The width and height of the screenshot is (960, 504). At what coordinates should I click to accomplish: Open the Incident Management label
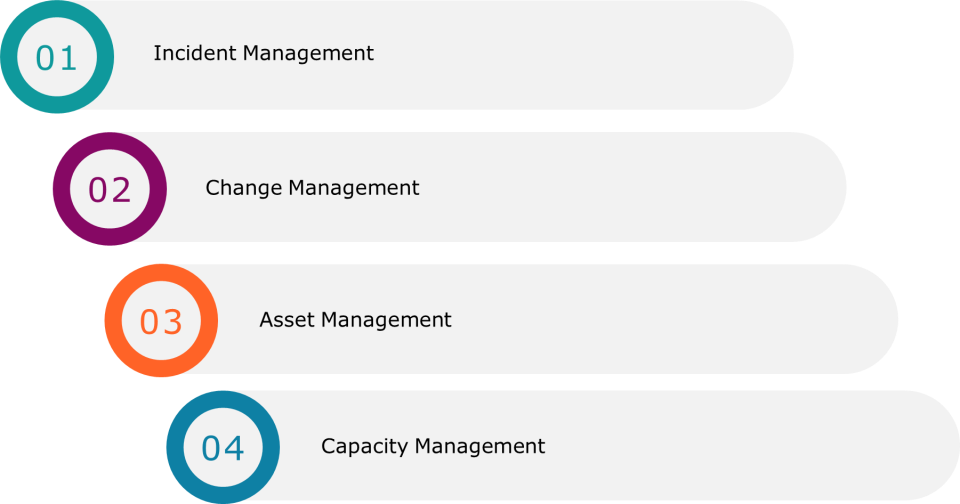click(263, 54)
